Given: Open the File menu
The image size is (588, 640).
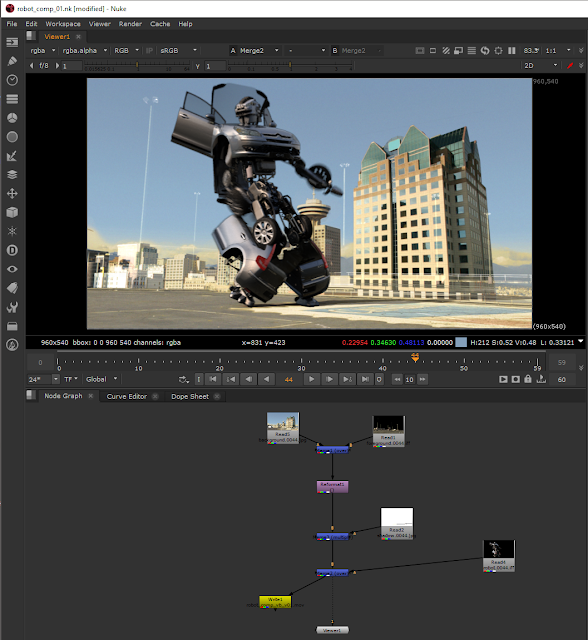Looking at the screenshot, I should click(x=12, y=24).
